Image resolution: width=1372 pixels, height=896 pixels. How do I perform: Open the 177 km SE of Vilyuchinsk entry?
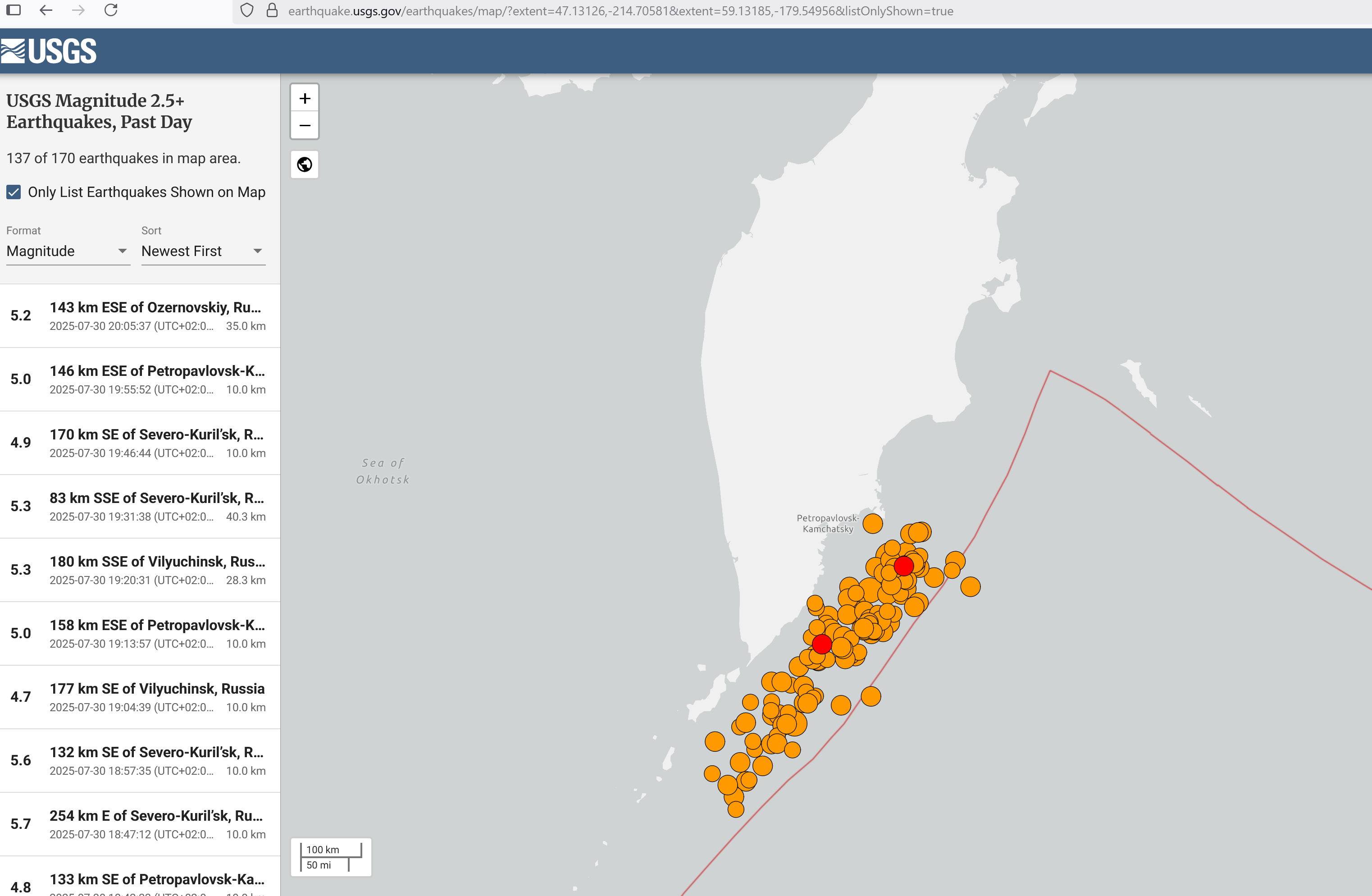[x=140, y=697]
